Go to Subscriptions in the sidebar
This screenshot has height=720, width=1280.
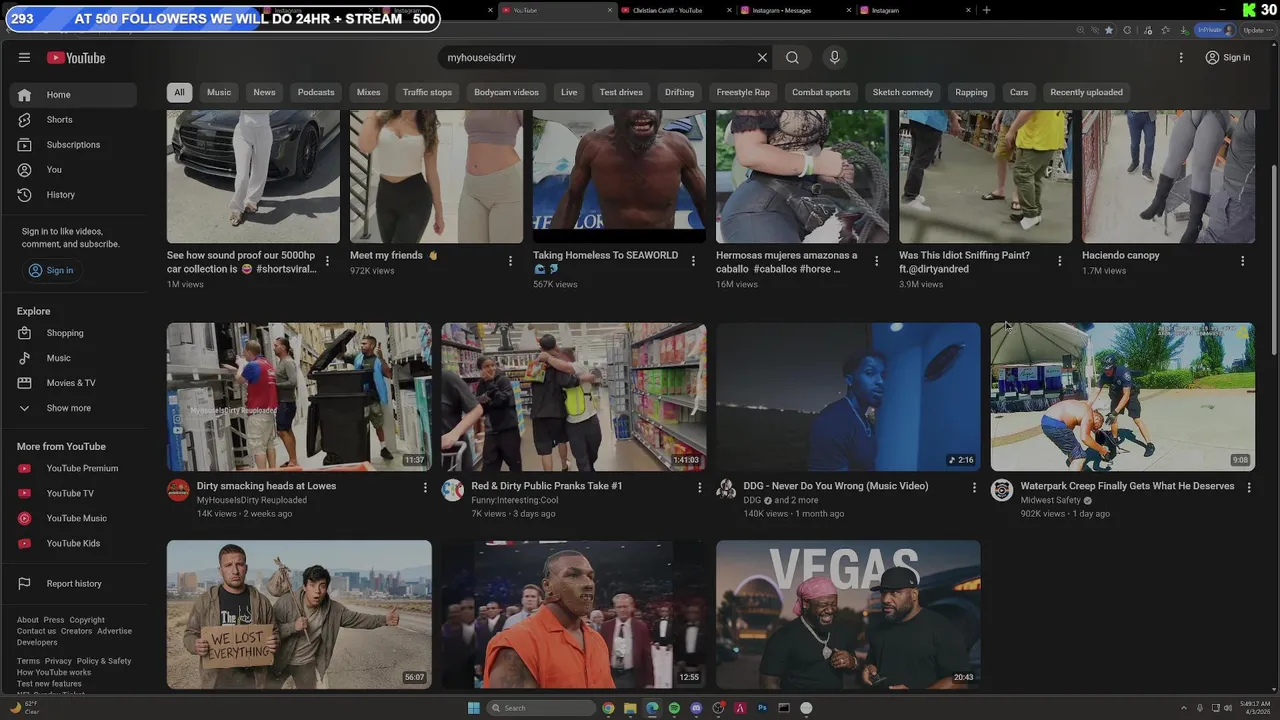(x=73, y=145)
